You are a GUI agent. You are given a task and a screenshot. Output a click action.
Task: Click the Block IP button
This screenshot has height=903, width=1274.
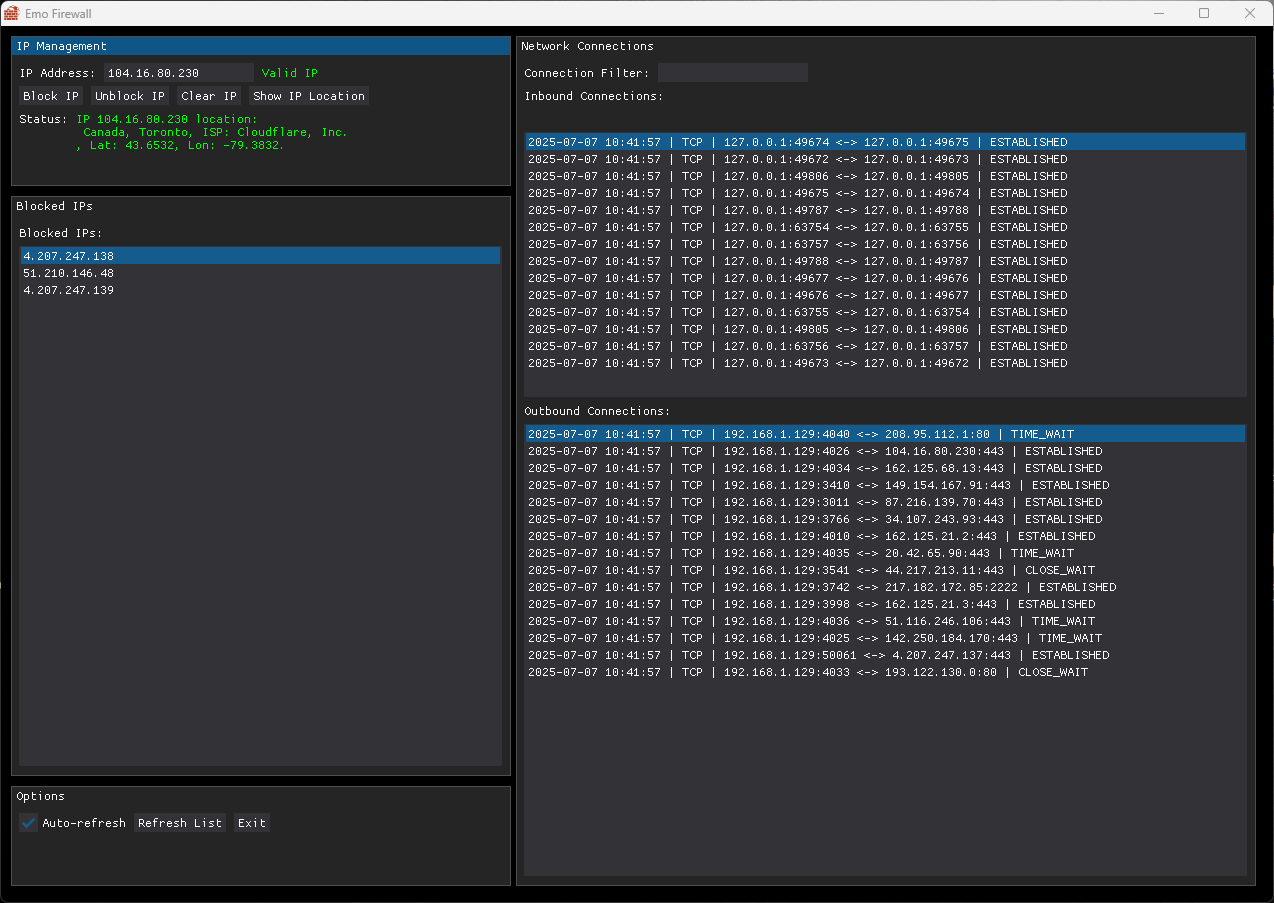(51, 96)
